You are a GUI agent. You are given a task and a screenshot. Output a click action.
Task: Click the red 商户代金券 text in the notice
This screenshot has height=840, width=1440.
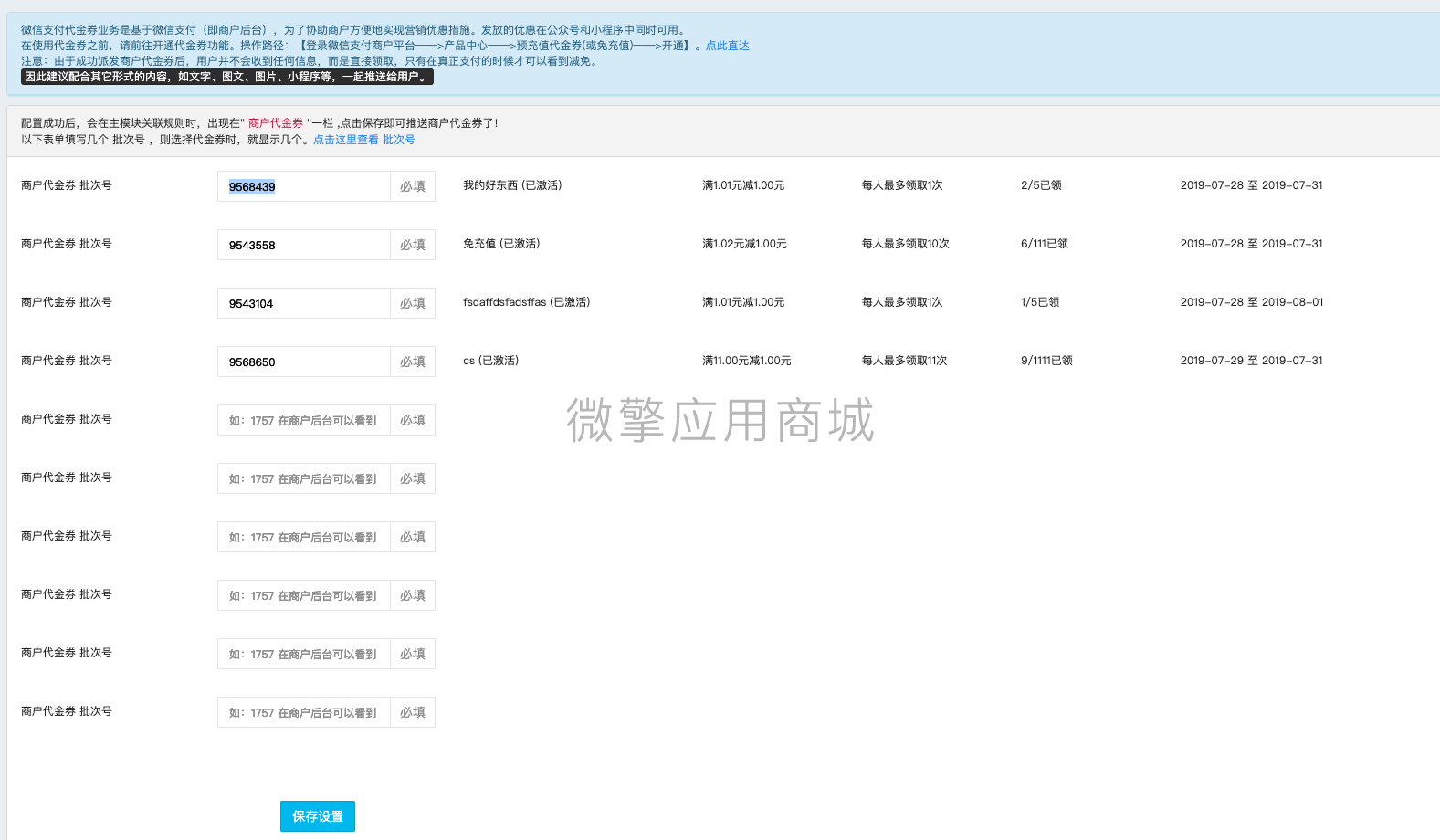point(276,123)
